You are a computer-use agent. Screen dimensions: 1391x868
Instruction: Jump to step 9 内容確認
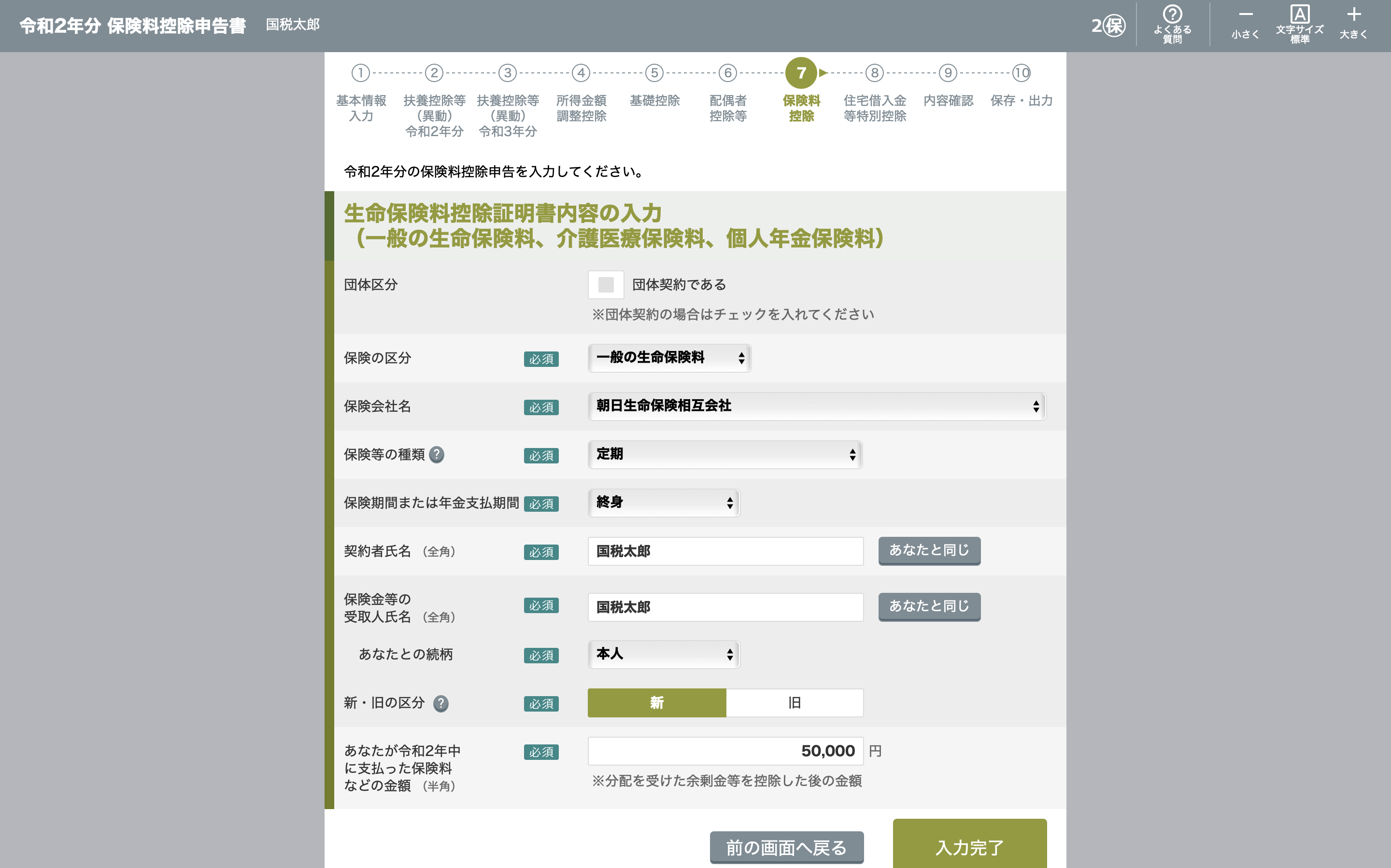948,73
